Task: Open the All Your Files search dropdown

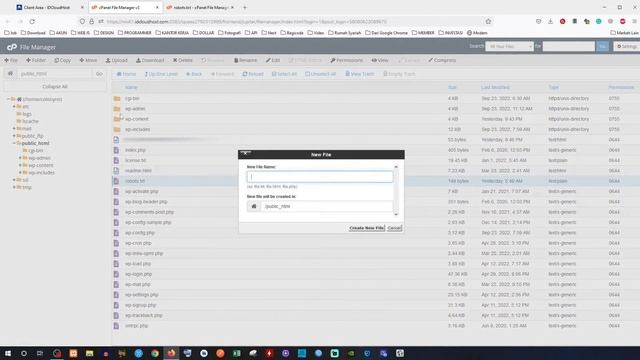Action: (509, 47)
